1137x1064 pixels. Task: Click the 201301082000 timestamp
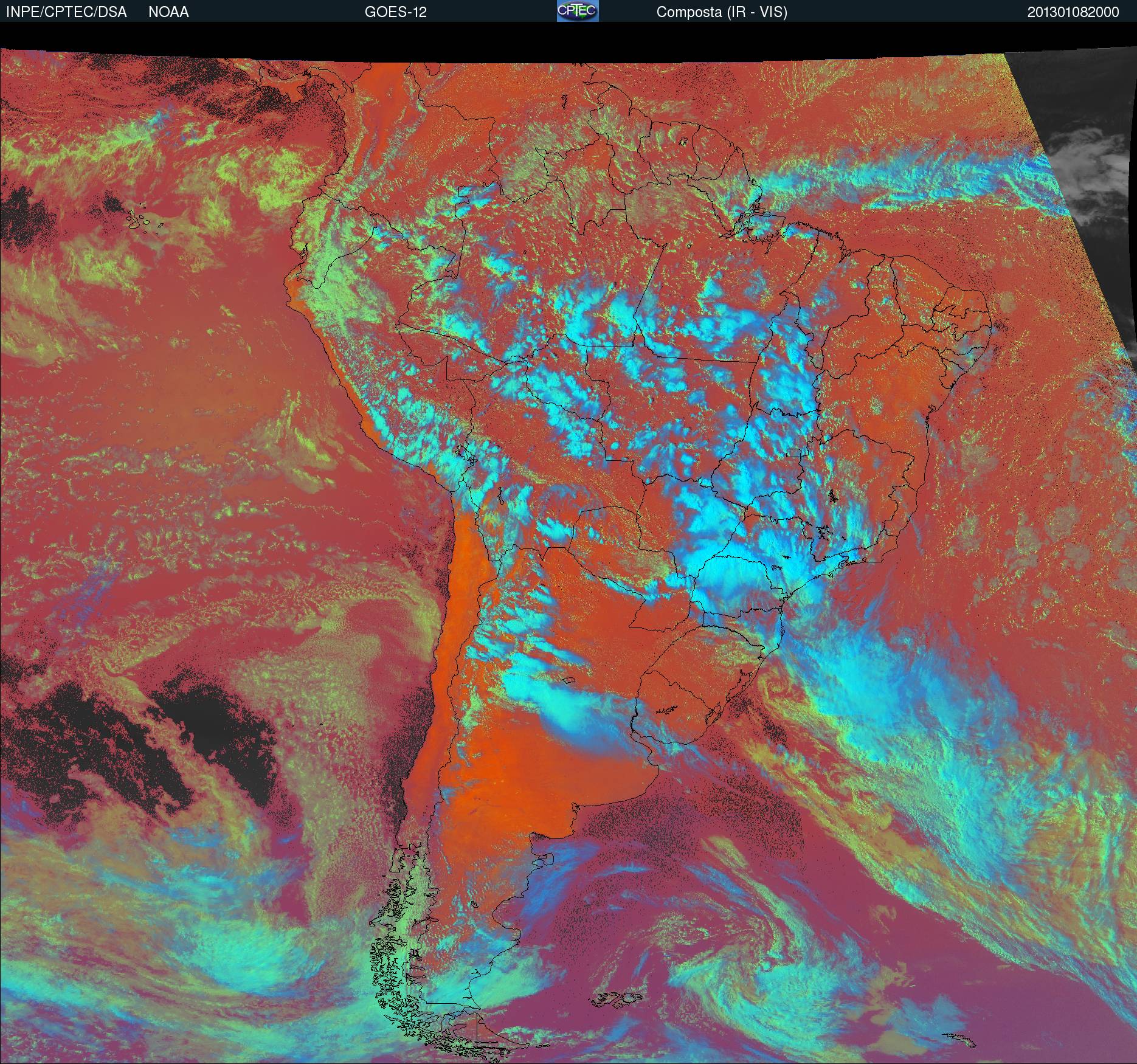pos(1073,12)
